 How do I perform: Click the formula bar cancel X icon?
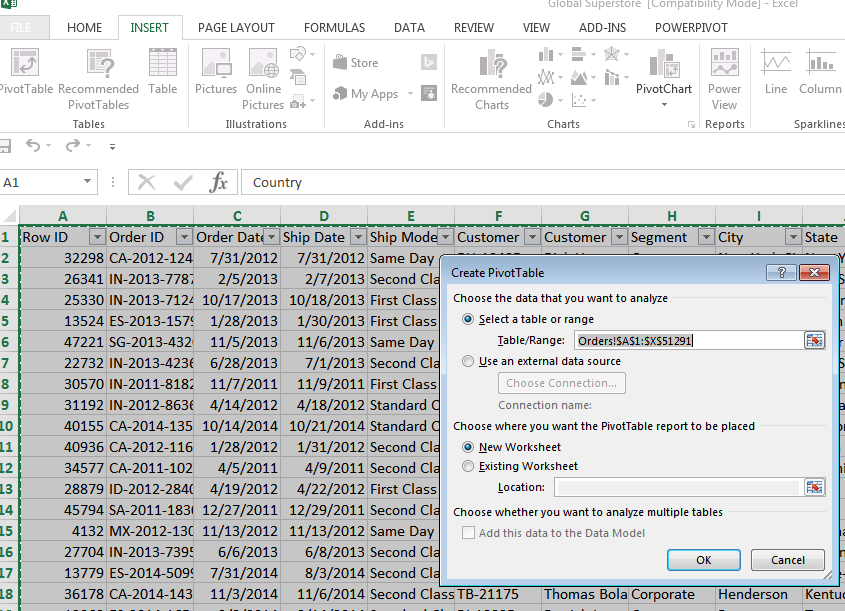[146, 182]
